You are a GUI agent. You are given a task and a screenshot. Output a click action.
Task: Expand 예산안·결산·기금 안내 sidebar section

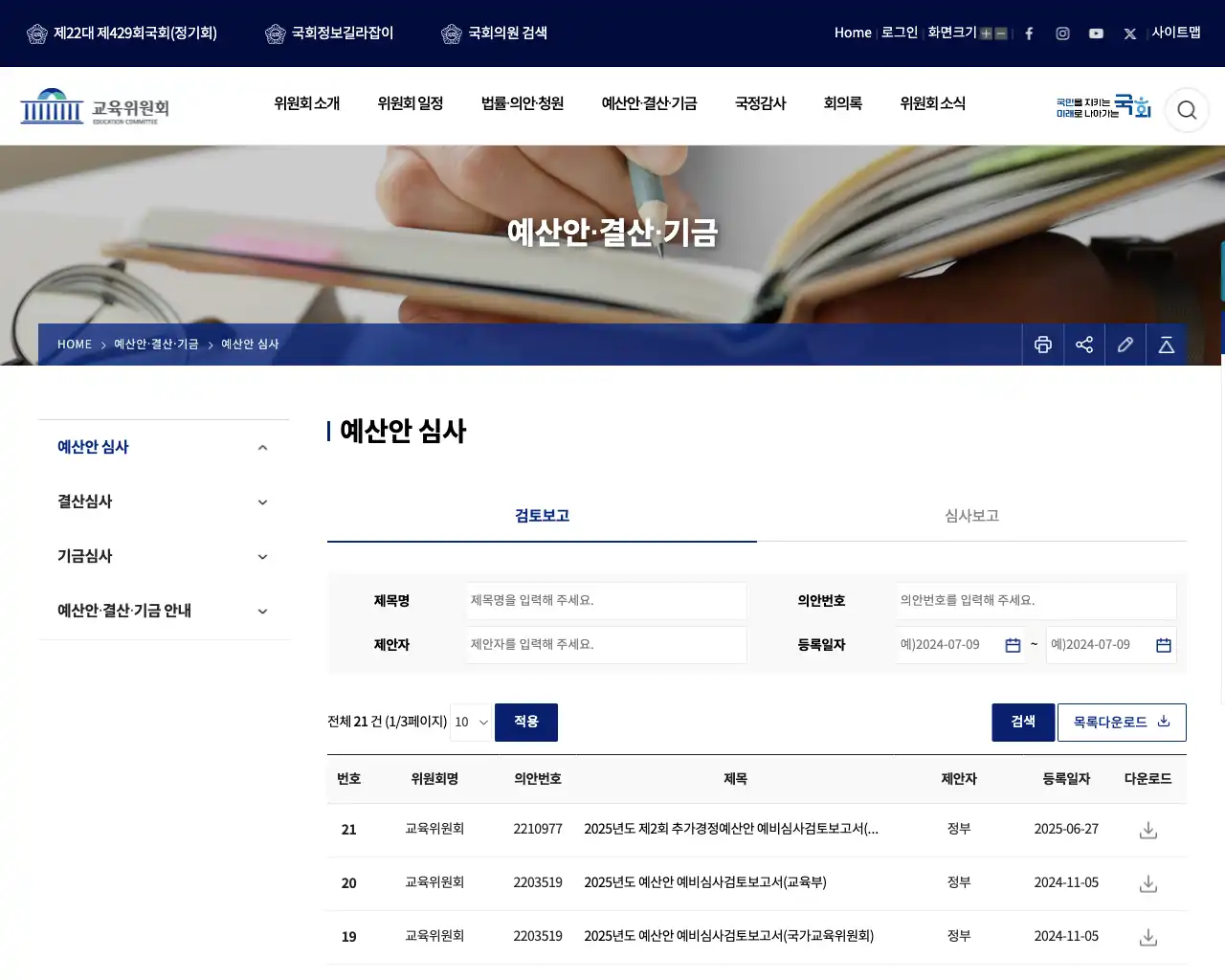262,612
